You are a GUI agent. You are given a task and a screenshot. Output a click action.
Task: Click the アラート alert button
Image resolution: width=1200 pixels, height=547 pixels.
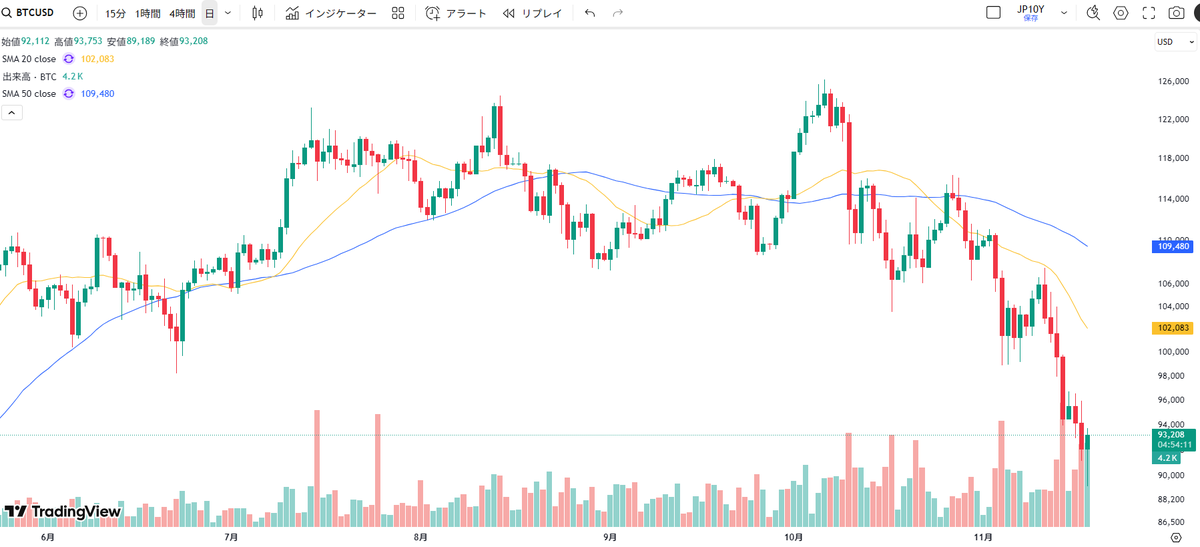456,13
